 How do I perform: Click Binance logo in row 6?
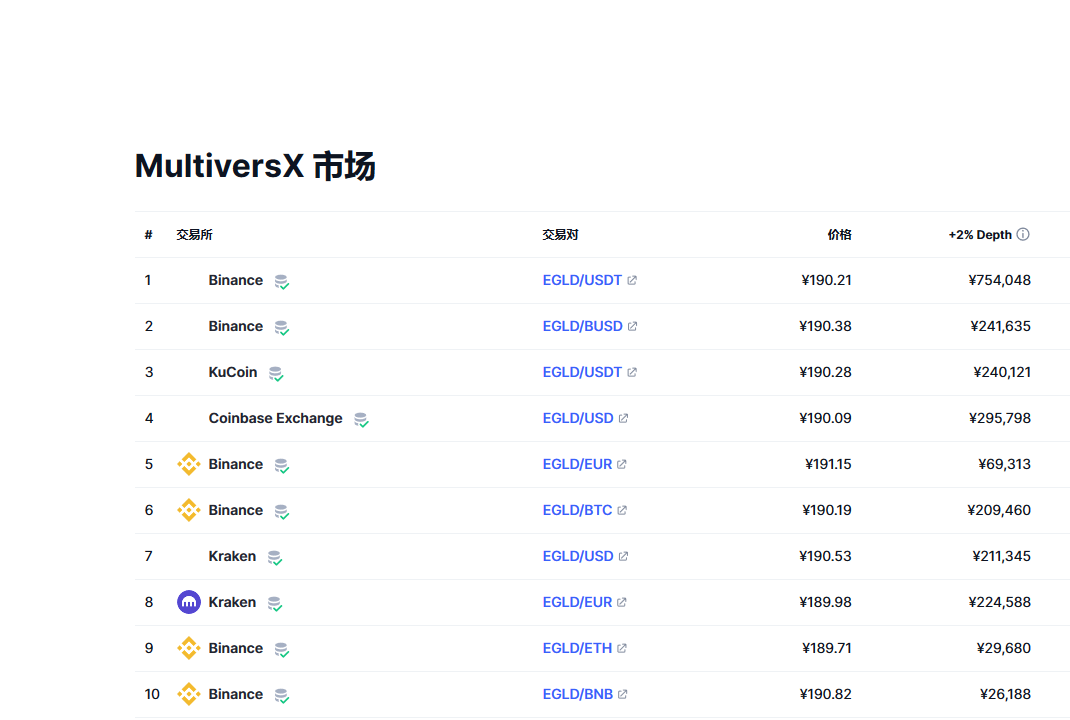tap(188, 510)
